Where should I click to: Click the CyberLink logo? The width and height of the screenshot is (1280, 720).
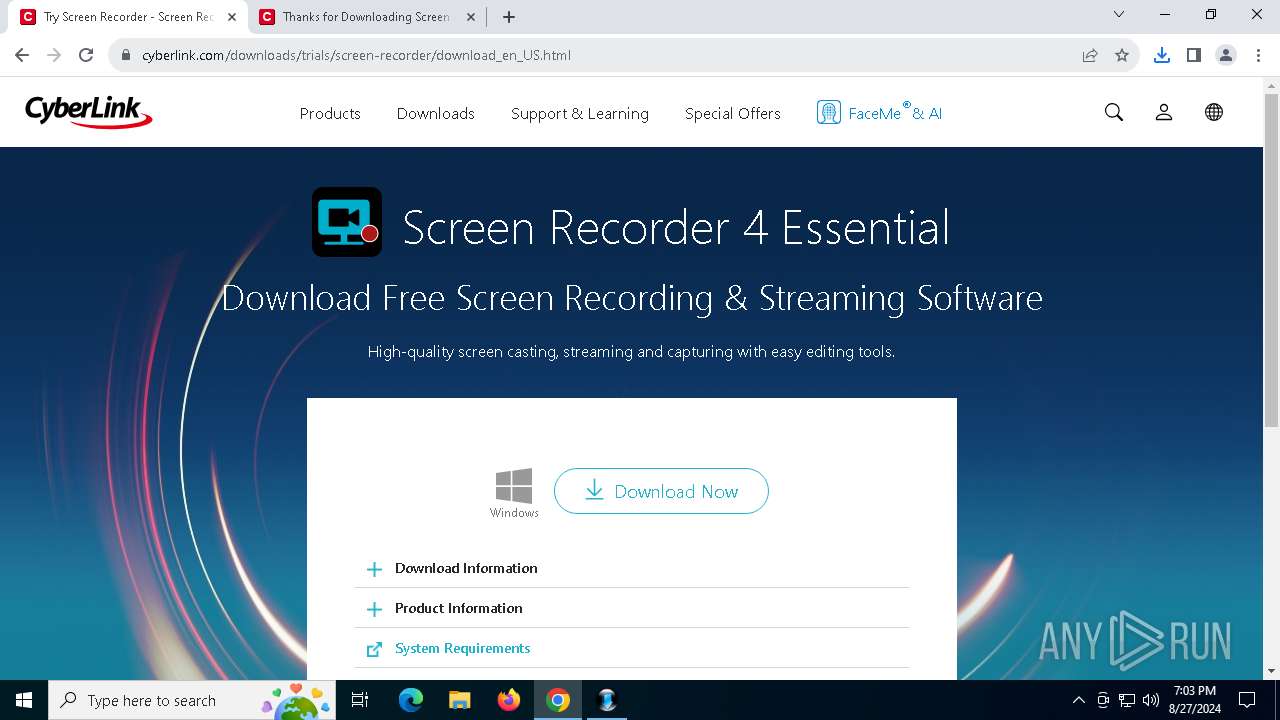[88, 112]
